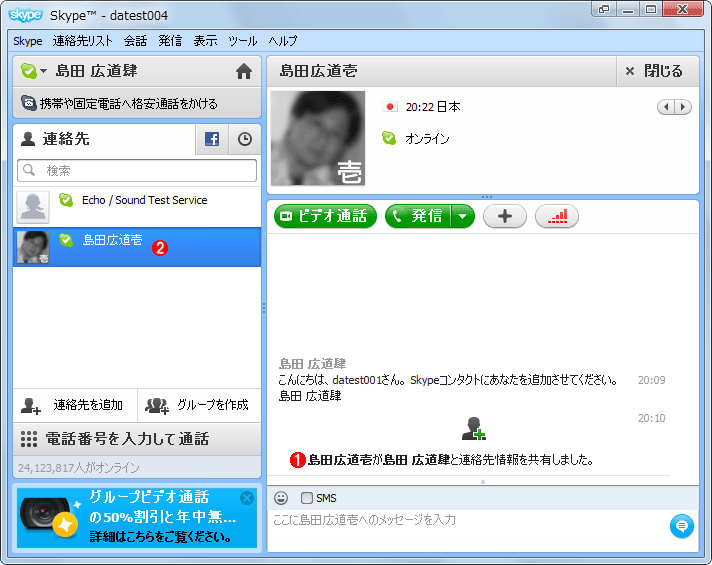Click the green online status icon beside 島田 広道肆
The width and height of the screenshot is (712, 565).
(28, 71)
